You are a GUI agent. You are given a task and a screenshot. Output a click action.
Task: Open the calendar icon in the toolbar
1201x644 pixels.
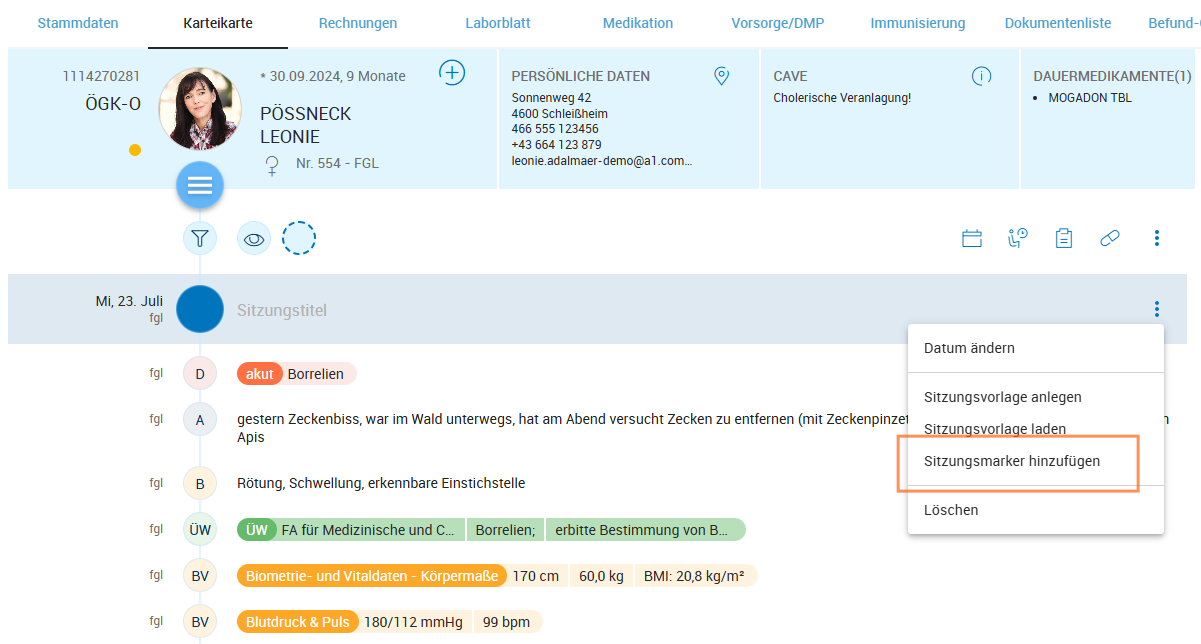coord(971,238)
